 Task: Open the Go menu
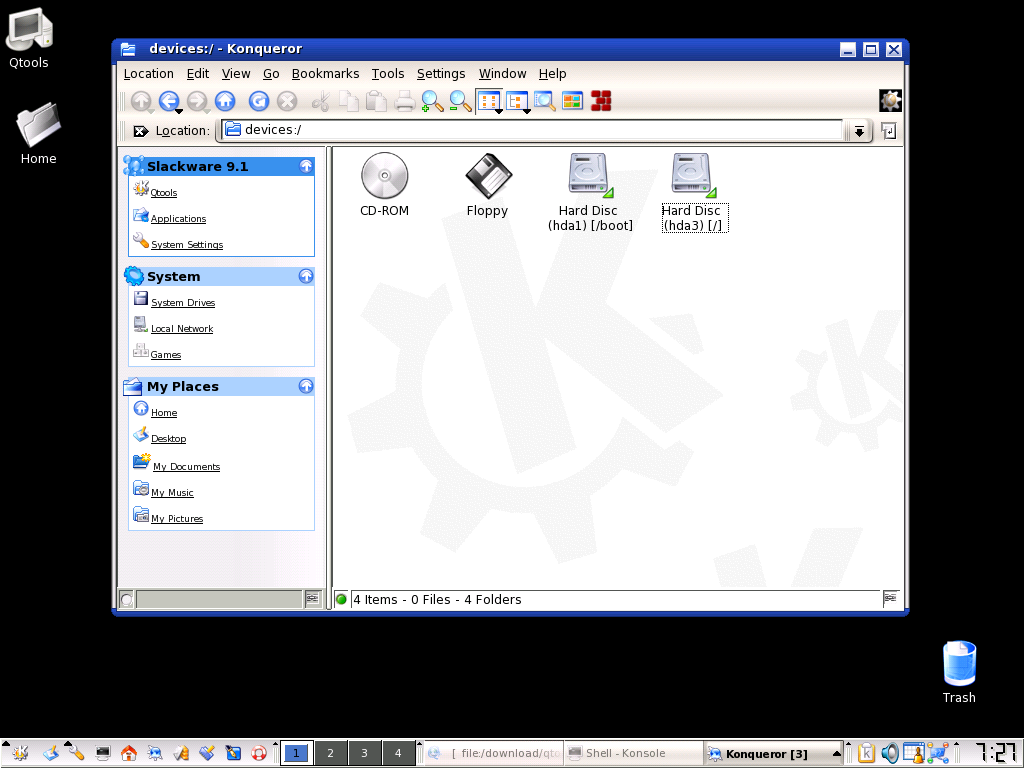(271, 74)
